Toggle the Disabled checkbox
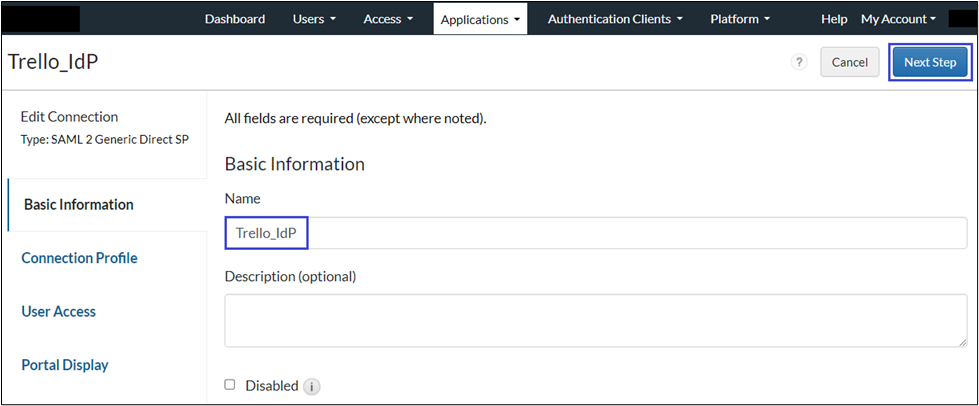 230,385
